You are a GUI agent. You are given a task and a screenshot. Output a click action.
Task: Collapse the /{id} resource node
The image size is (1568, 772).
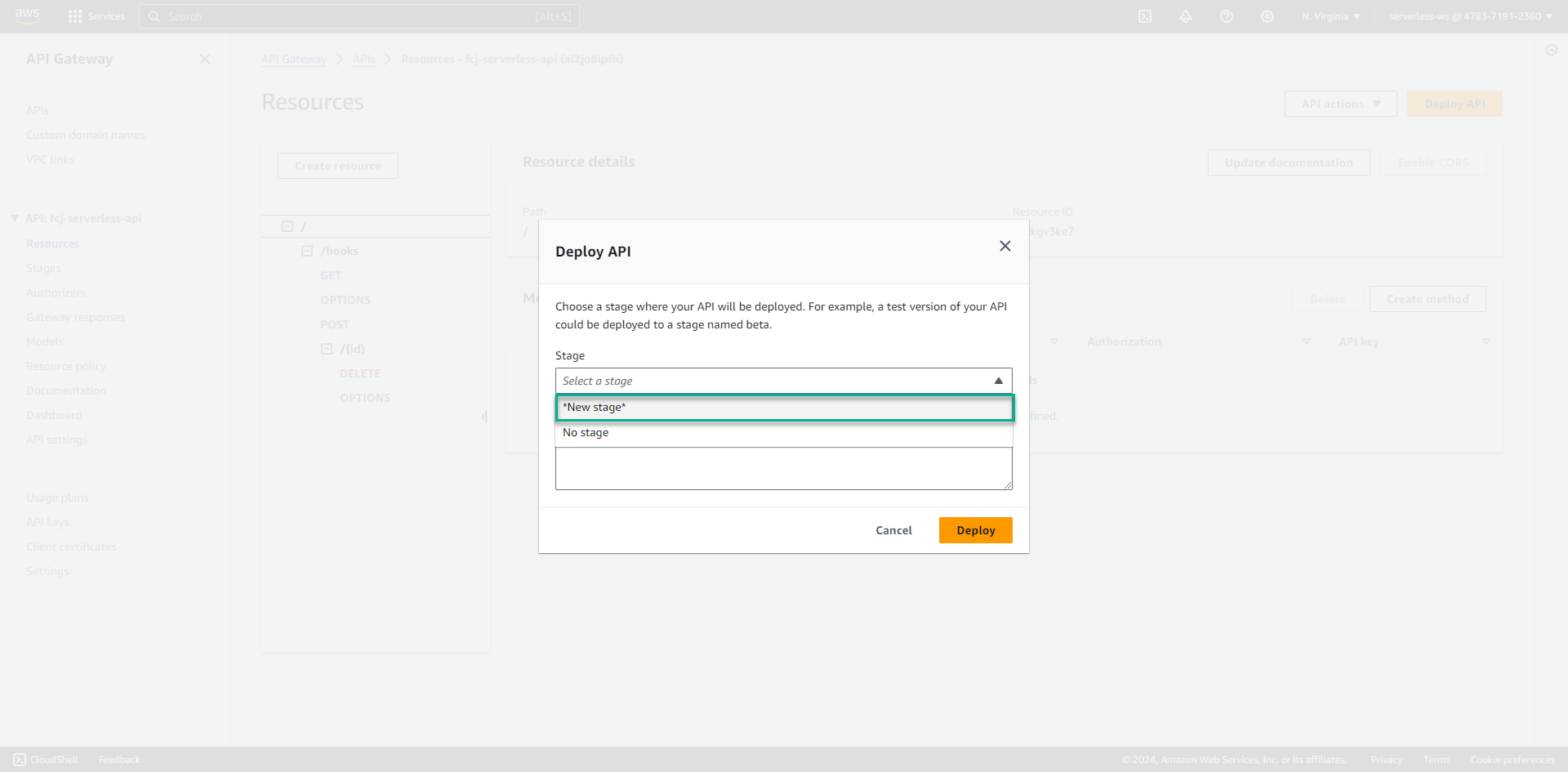[327, 349]
